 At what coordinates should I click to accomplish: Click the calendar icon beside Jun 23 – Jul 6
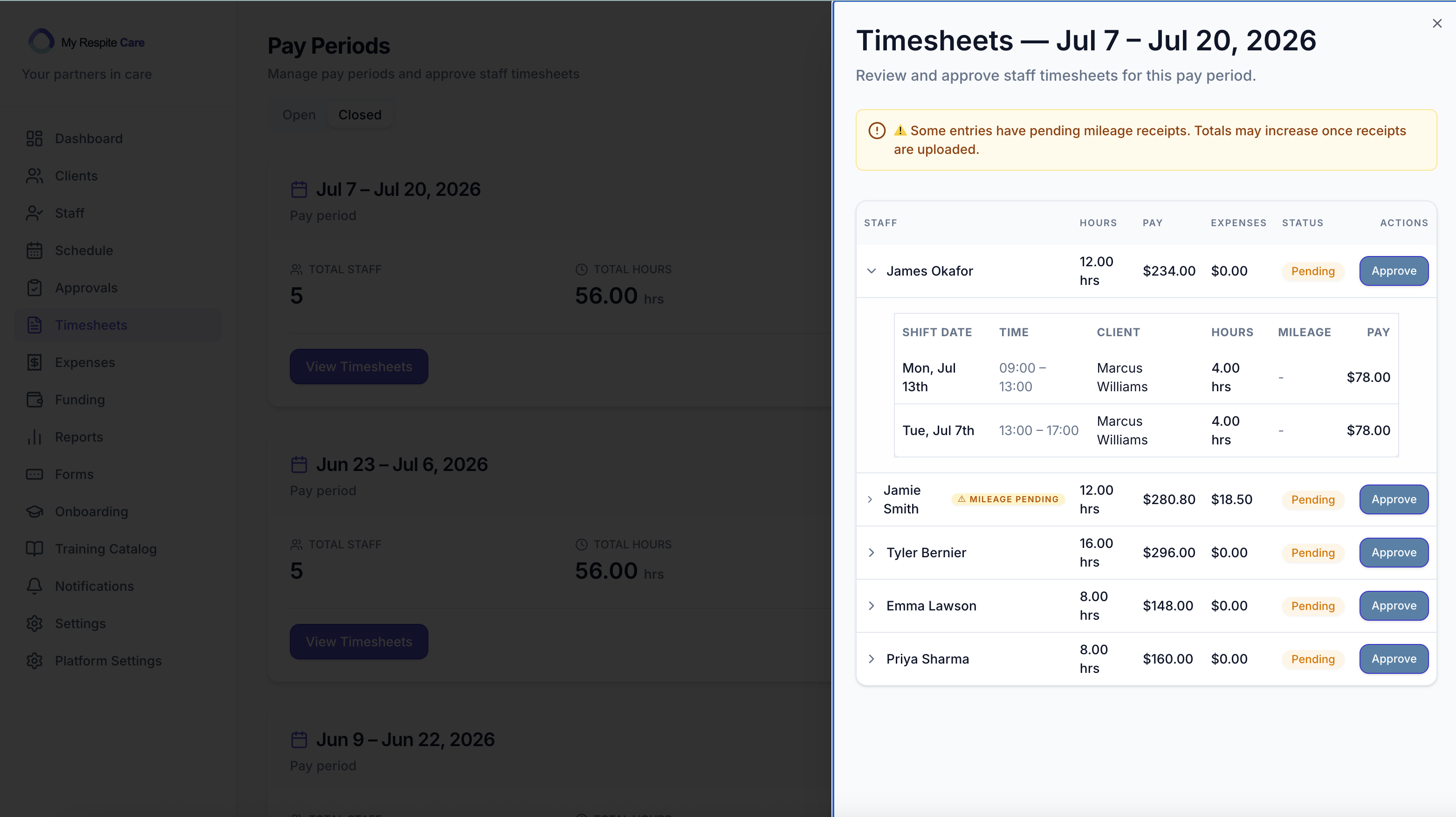(299, 464)
